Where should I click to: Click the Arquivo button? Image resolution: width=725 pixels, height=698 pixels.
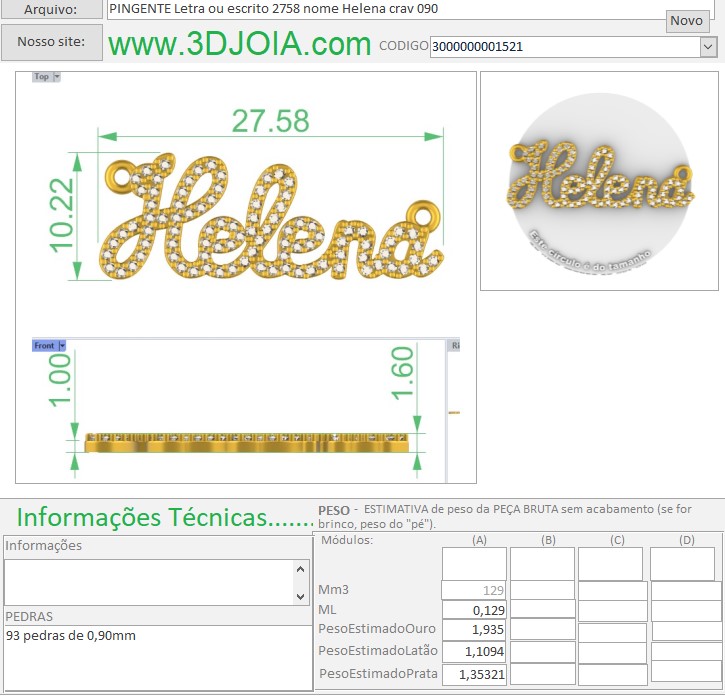point(52,9)
